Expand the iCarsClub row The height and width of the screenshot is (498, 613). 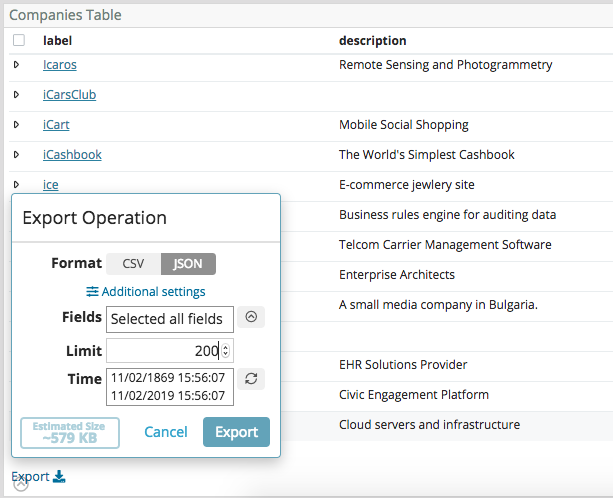coord(16,95)
